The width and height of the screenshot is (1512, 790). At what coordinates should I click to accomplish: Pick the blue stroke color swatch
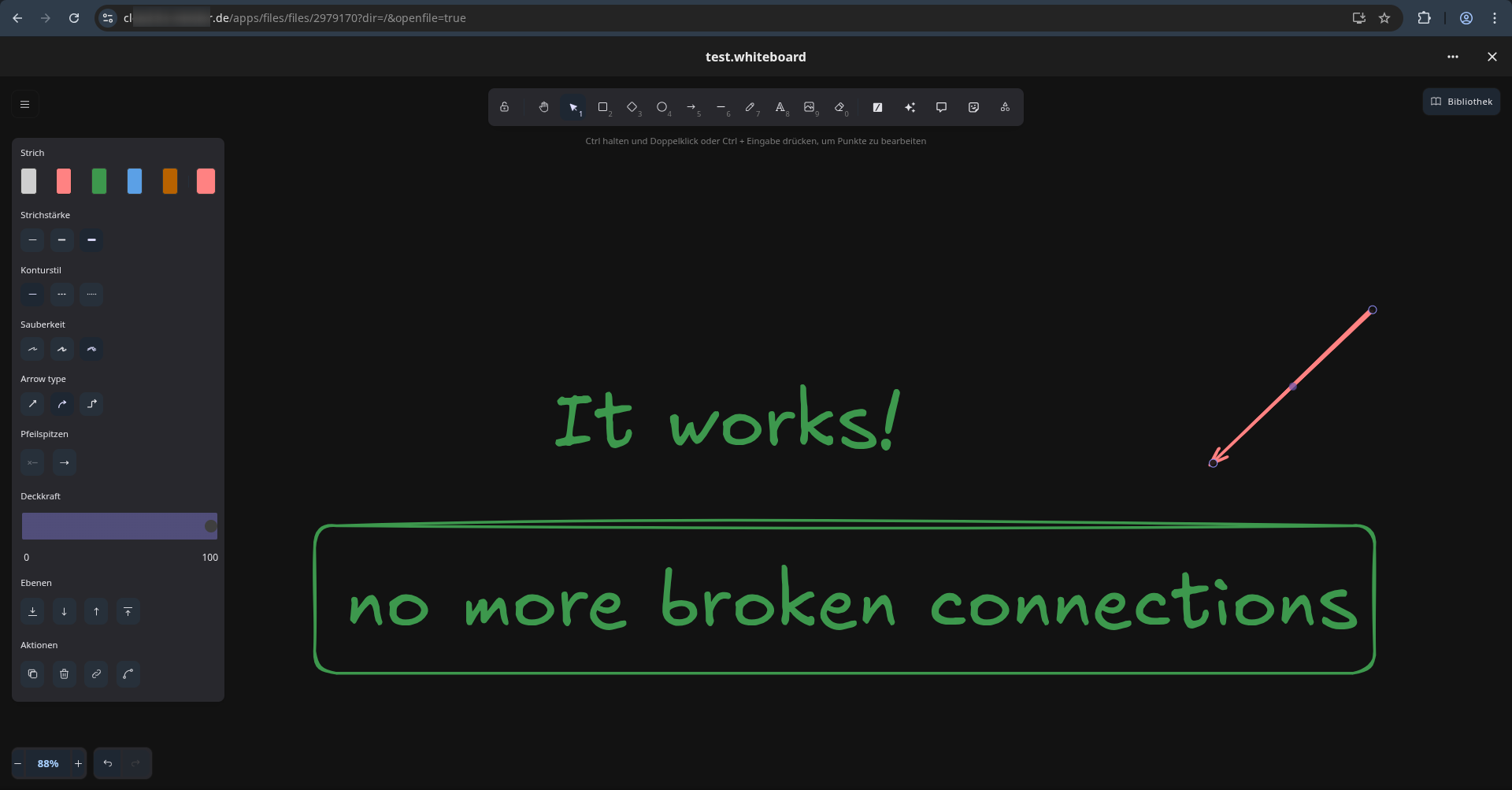coord(135,181)
